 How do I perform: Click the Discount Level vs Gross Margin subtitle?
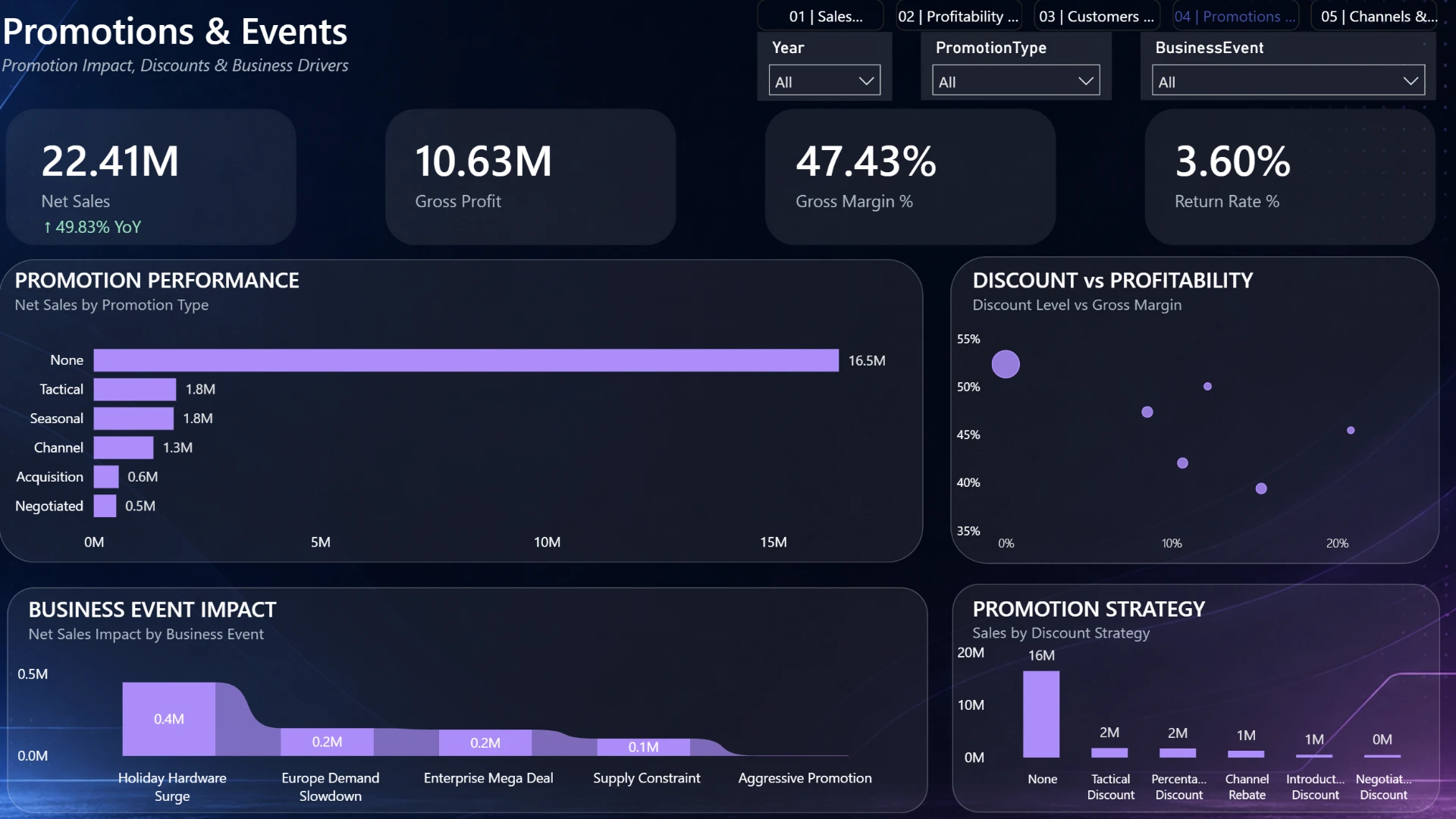1077,305
